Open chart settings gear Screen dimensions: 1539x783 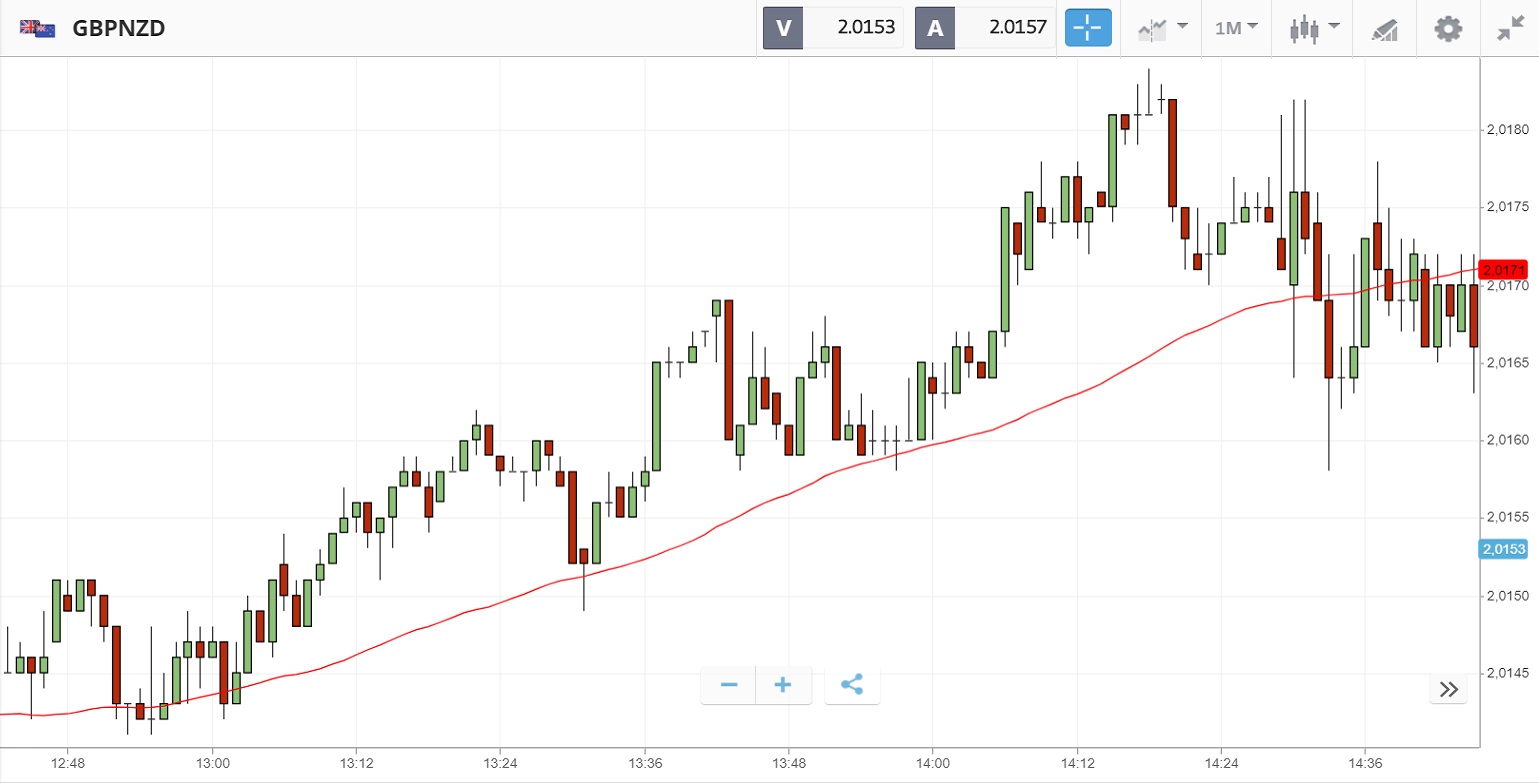pos(1447,28)
